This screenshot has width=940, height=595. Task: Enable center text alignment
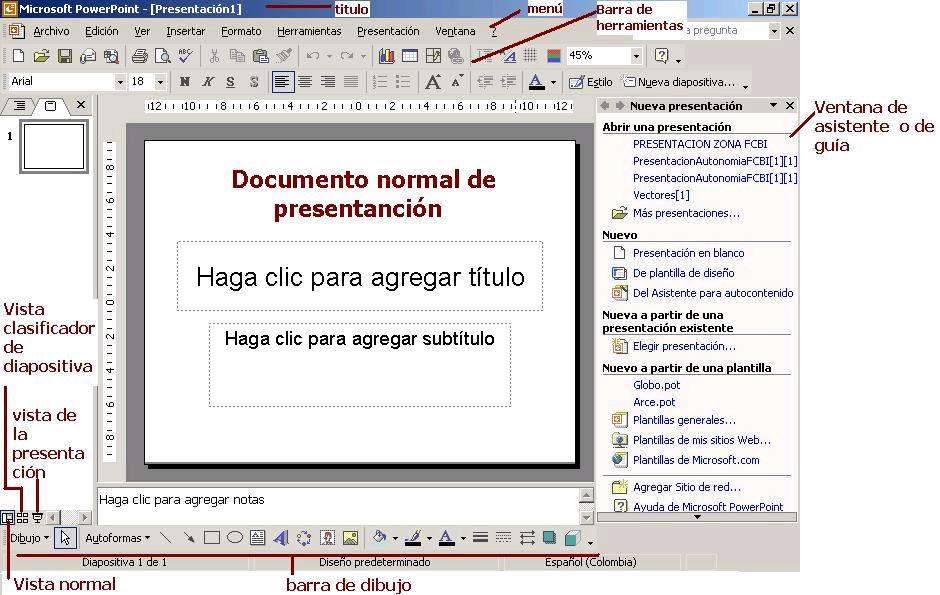point(305,81)
